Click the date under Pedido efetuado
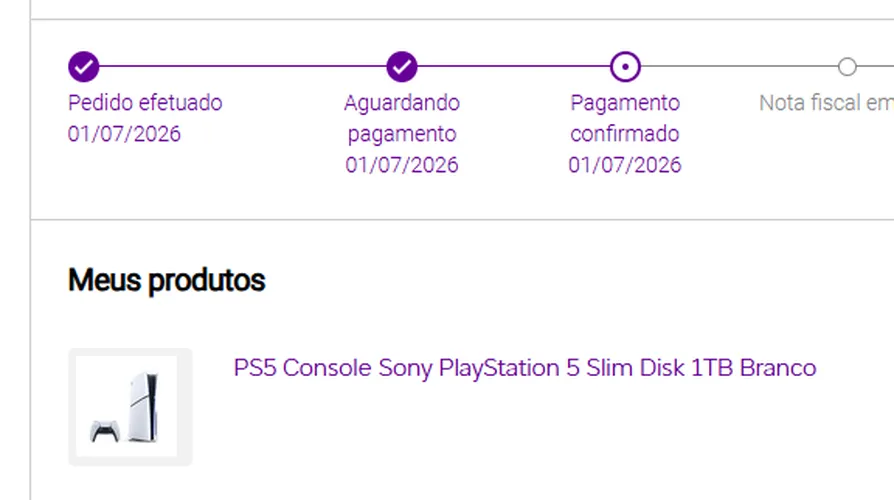The width and height of the screenshot is (894, 500). pyautogui.click(x=124, y=134)
